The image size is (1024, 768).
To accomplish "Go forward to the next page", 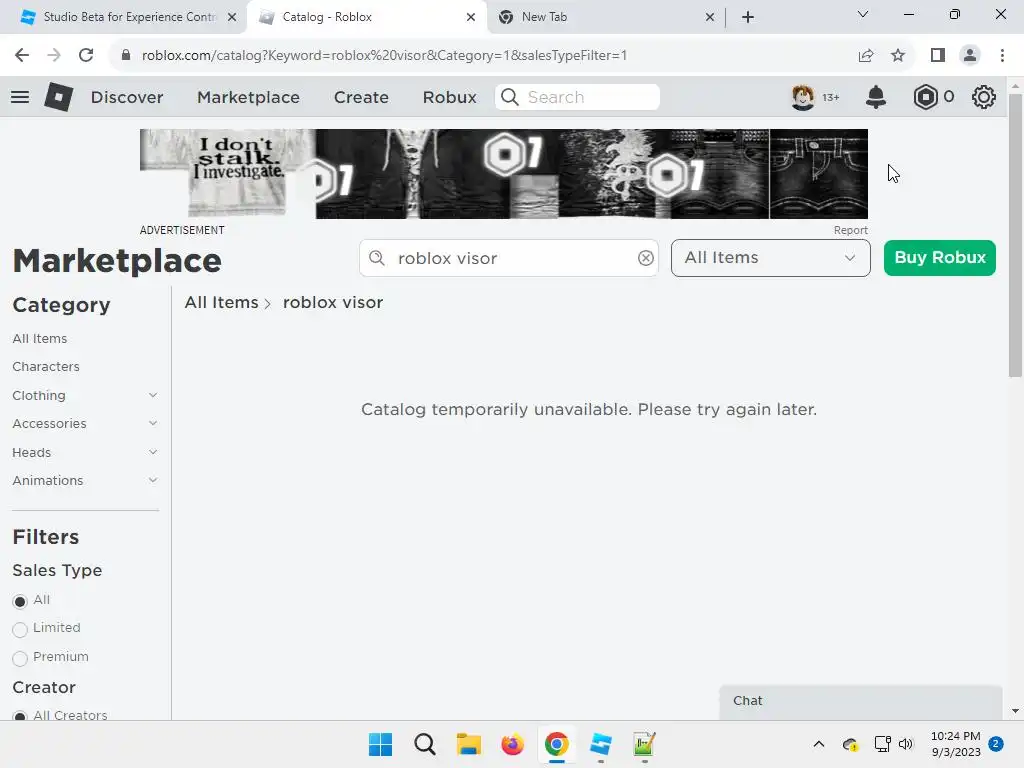I will point(54,56).
